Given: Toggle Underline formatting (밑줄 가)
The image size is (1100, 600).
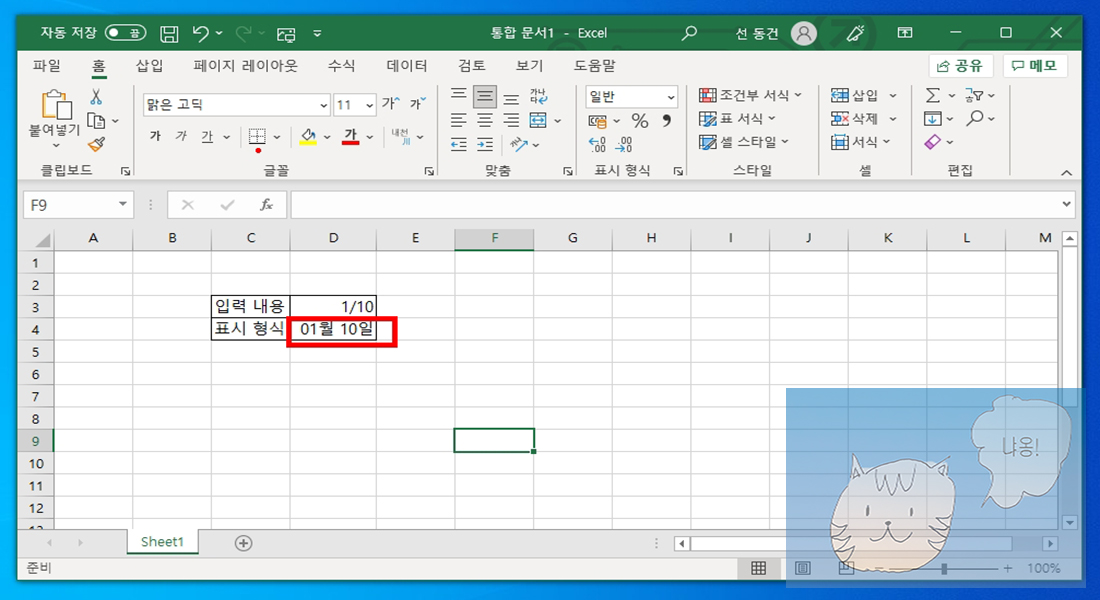Looking at the screenshot, I should tap(207, 136).
